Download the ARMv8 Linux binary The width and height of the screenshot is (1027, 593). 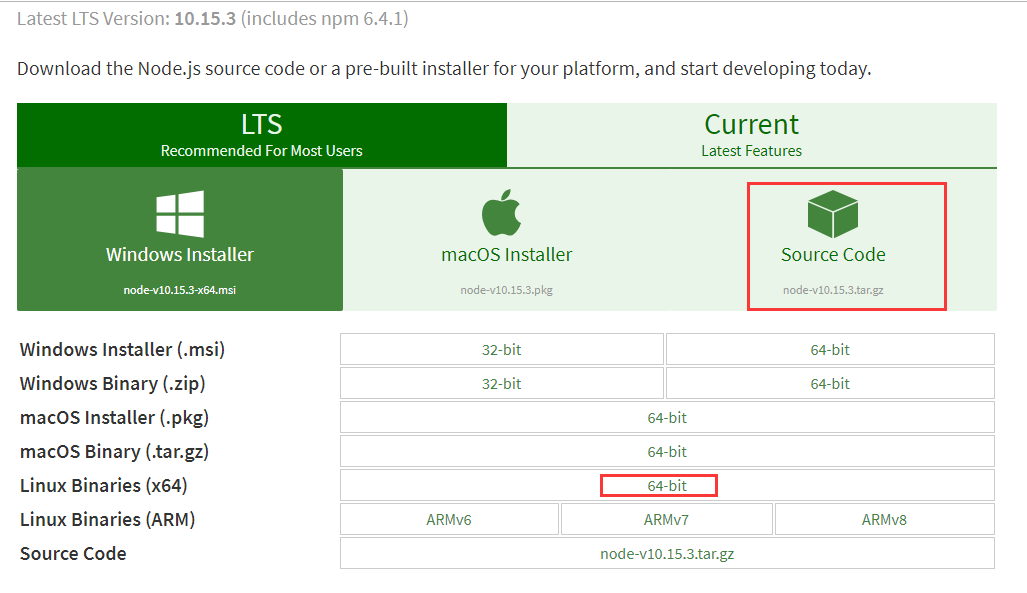pos(884,520)
